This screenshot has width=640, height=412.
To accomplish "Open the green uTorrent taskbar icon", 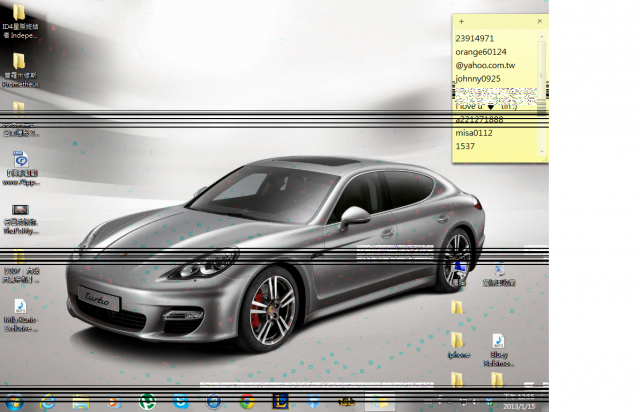I will pos(147,402).
